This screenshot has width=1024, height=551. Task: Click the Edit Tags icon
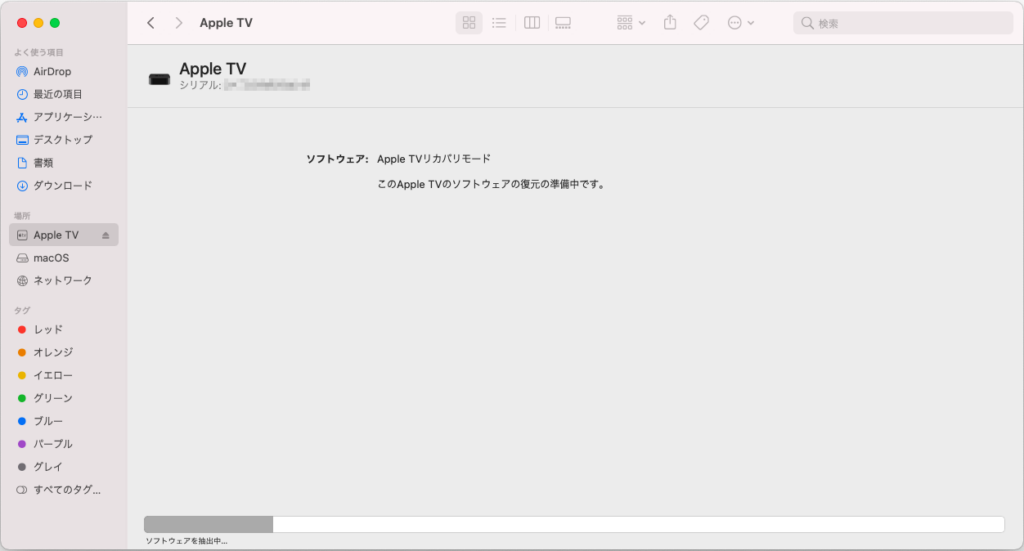click(x=701, y=23)
